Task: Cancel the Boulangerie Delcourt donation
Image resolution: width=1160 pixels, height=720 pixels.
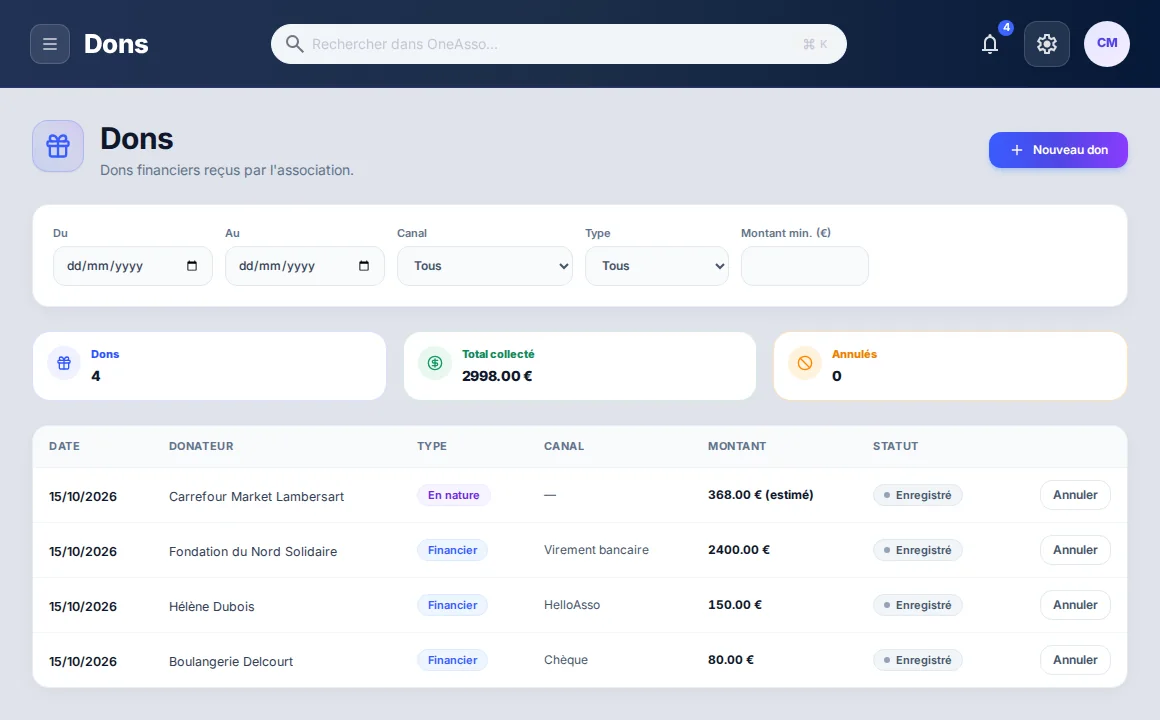Action: coord(1075,660)
